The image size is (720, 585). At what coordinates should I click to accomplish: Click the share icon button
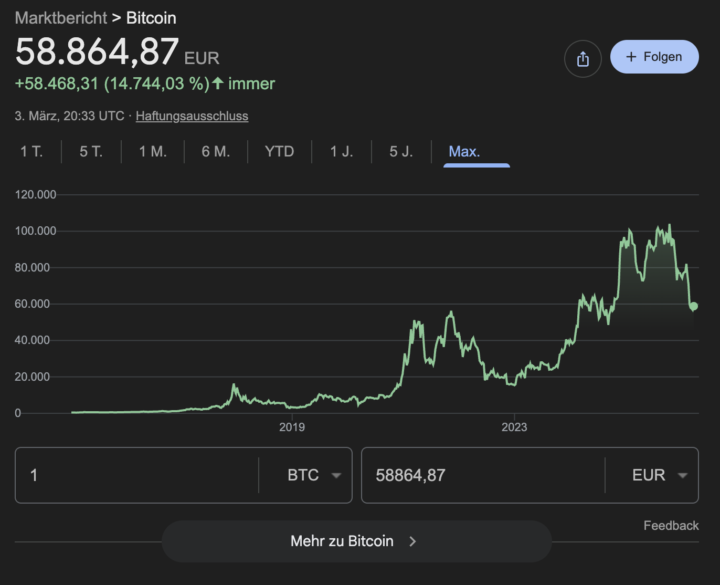coord(583,58)
